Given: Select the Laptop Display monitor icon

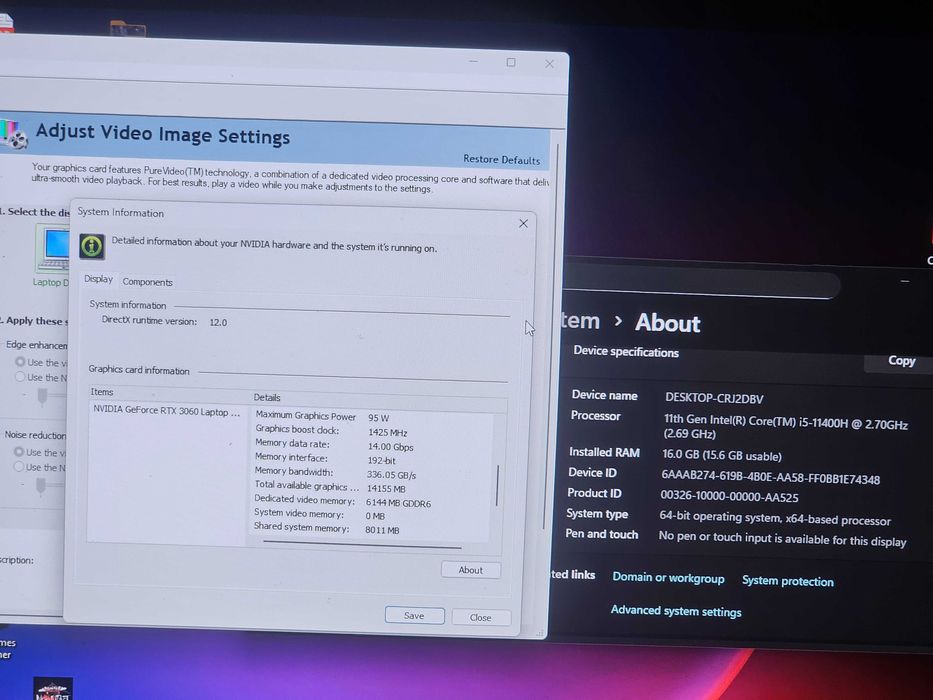Looking at the screenshot, I should click(x=54, y=249).
